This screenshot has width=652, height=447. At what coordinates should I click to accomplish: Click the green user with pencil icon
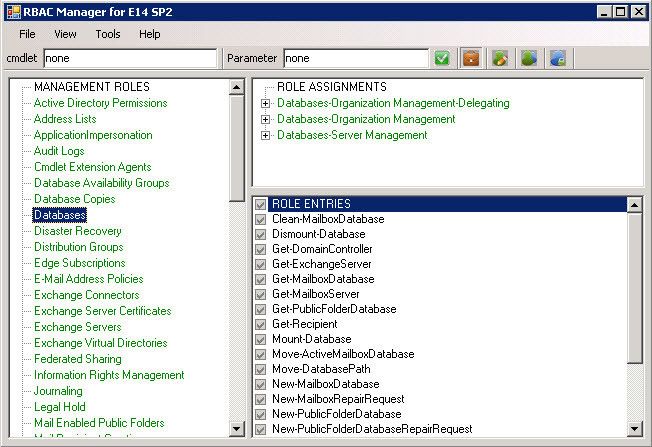(x=500, y=58)
